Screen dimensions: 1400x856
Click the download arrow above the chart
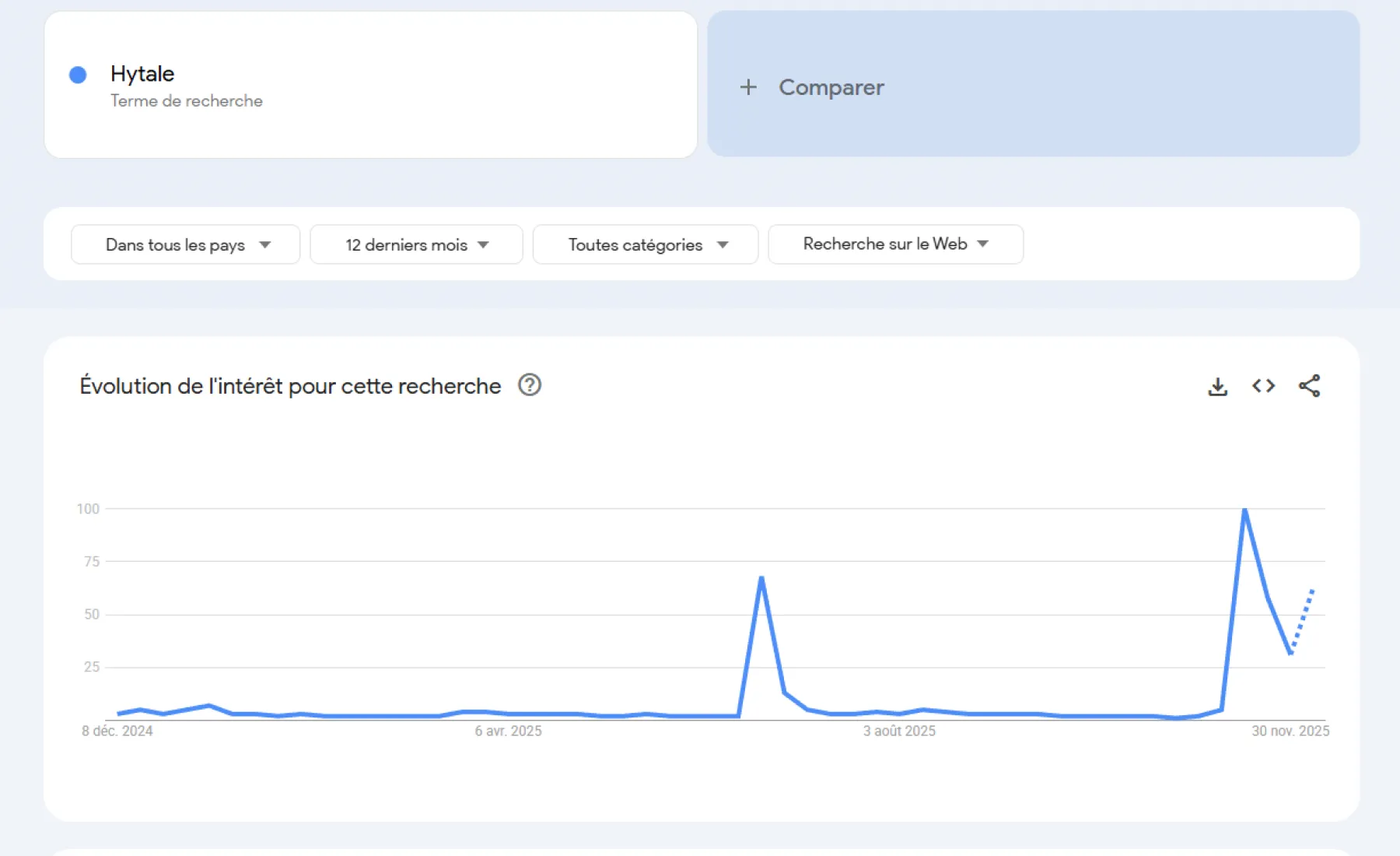click(1217, 385)
